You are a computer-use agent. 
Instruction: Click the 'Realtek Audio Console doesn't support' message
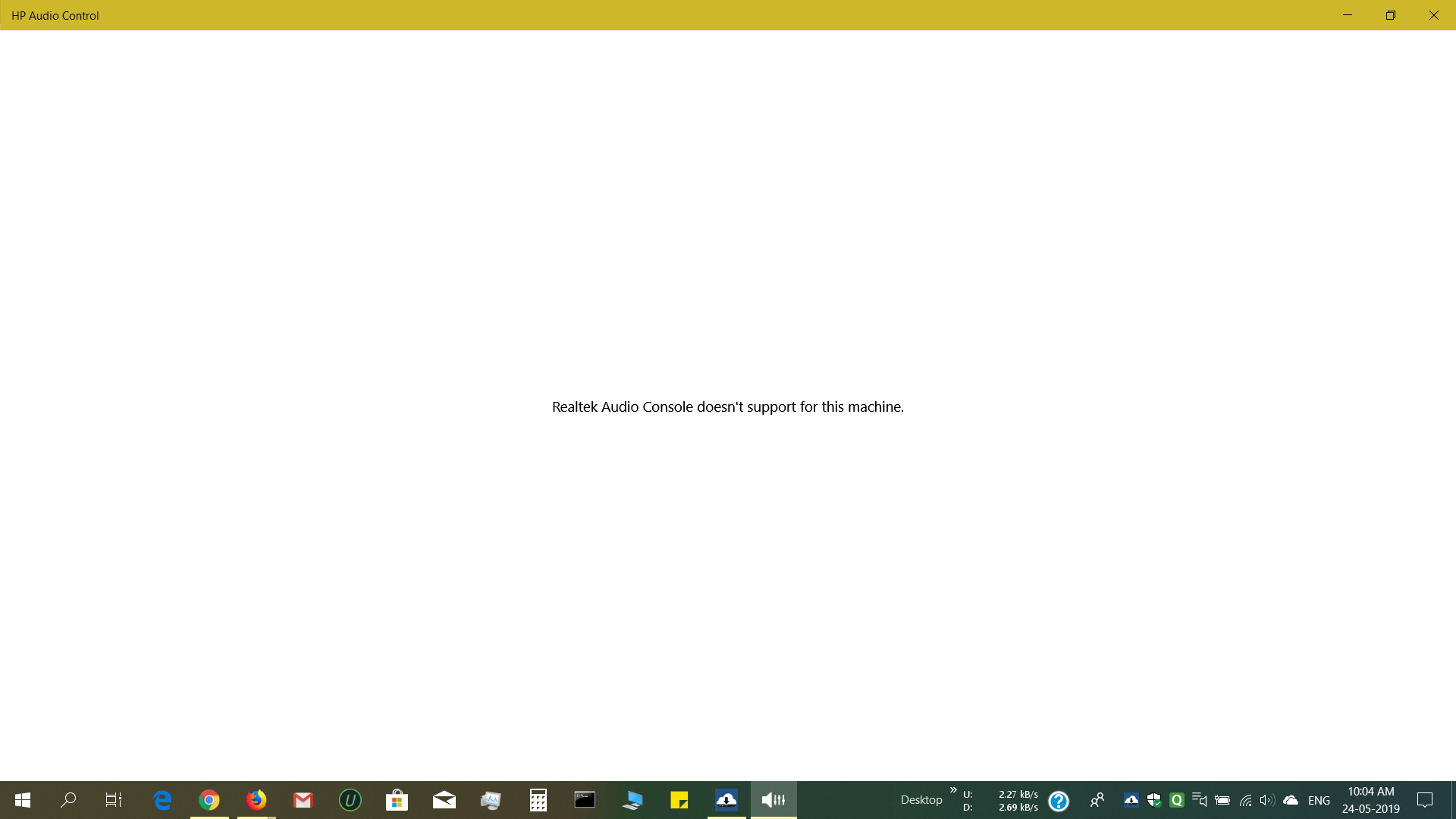point(728,407)
